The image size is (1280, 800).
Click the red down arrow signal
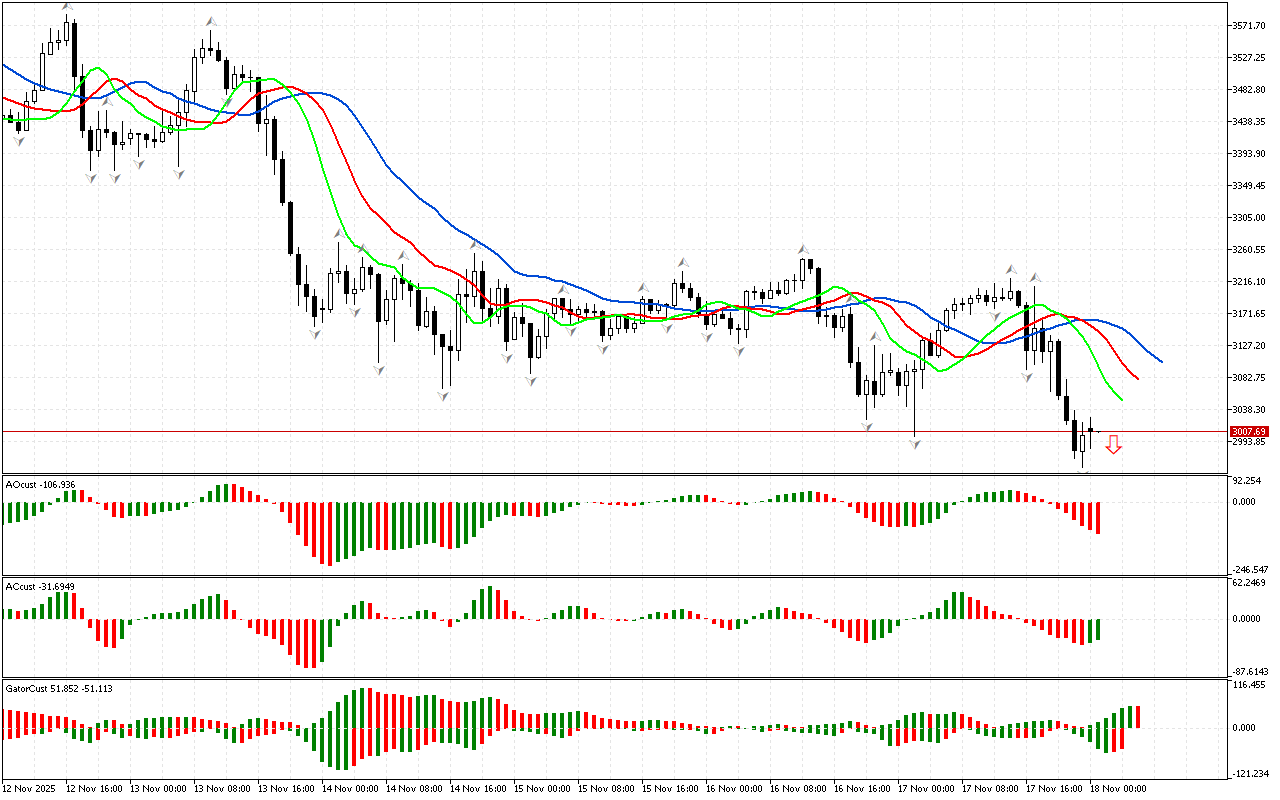[x=1113, y=445]
